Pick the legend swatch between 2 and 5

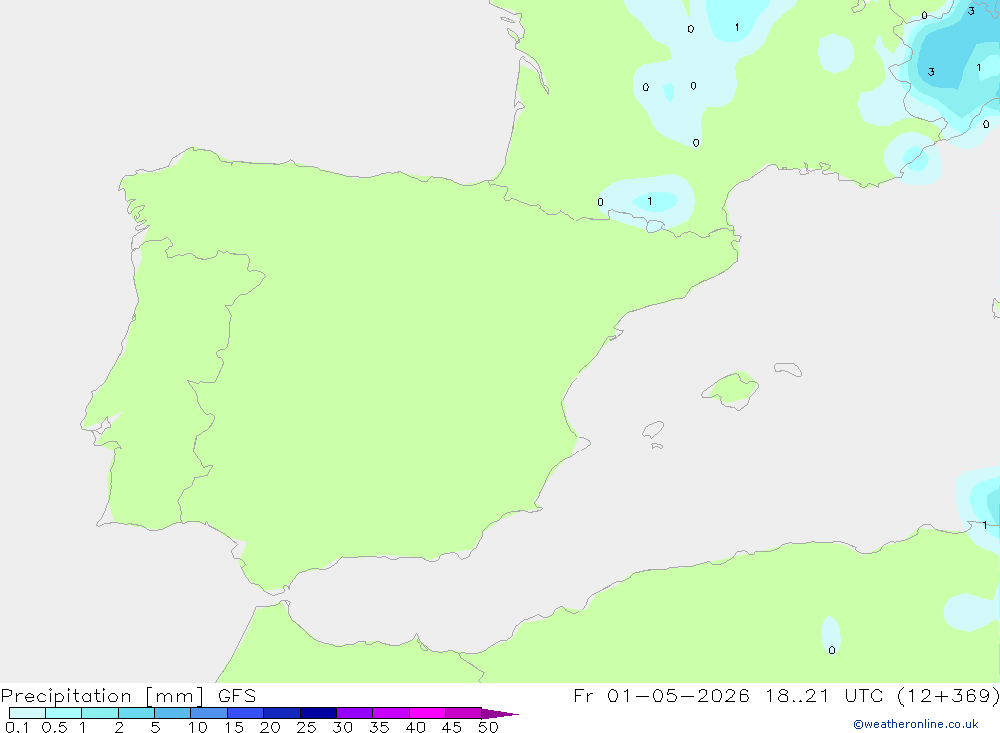[136, 713]
